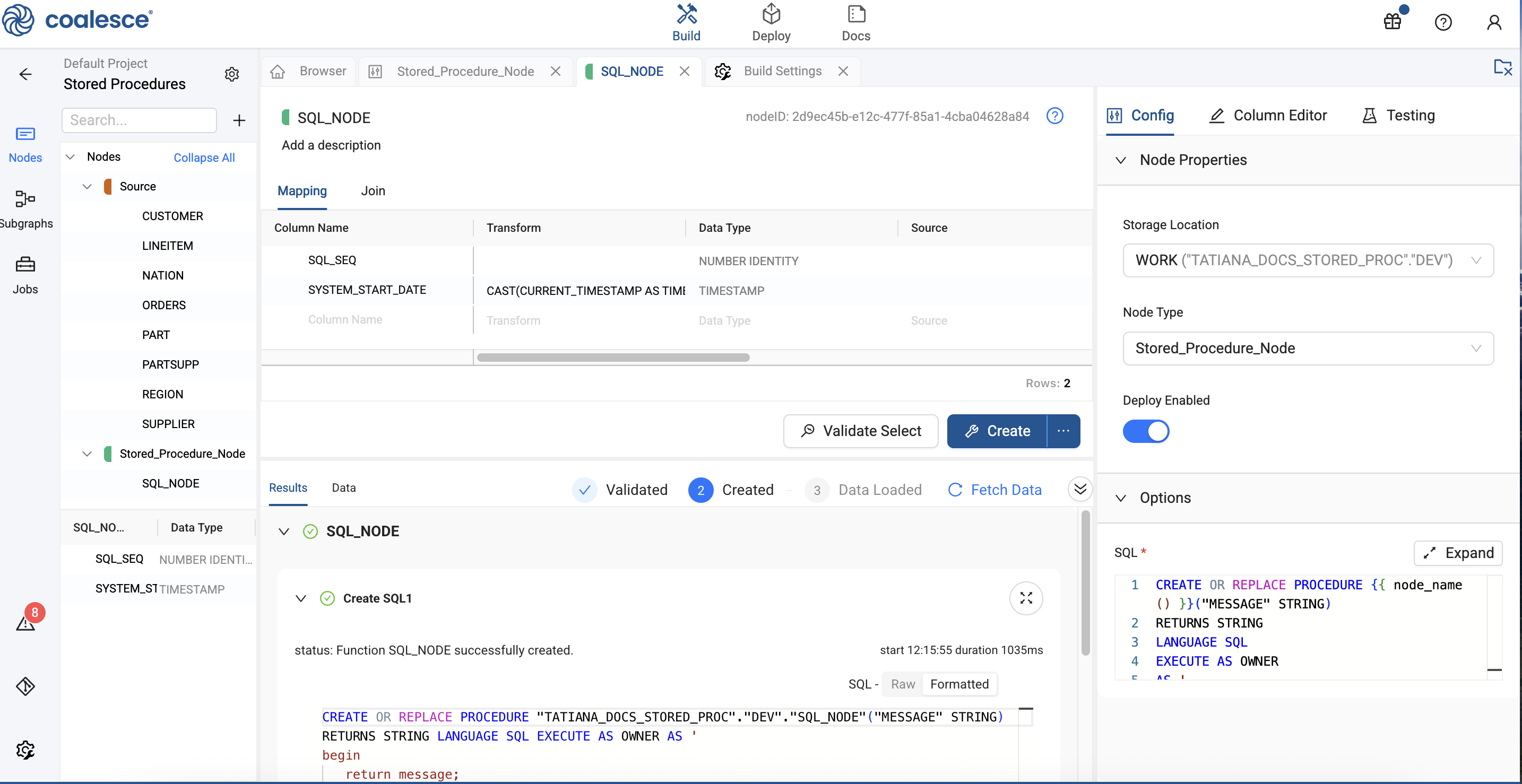
Task: Collapse the Nodes tree root
Action: (x=70, y=157)
